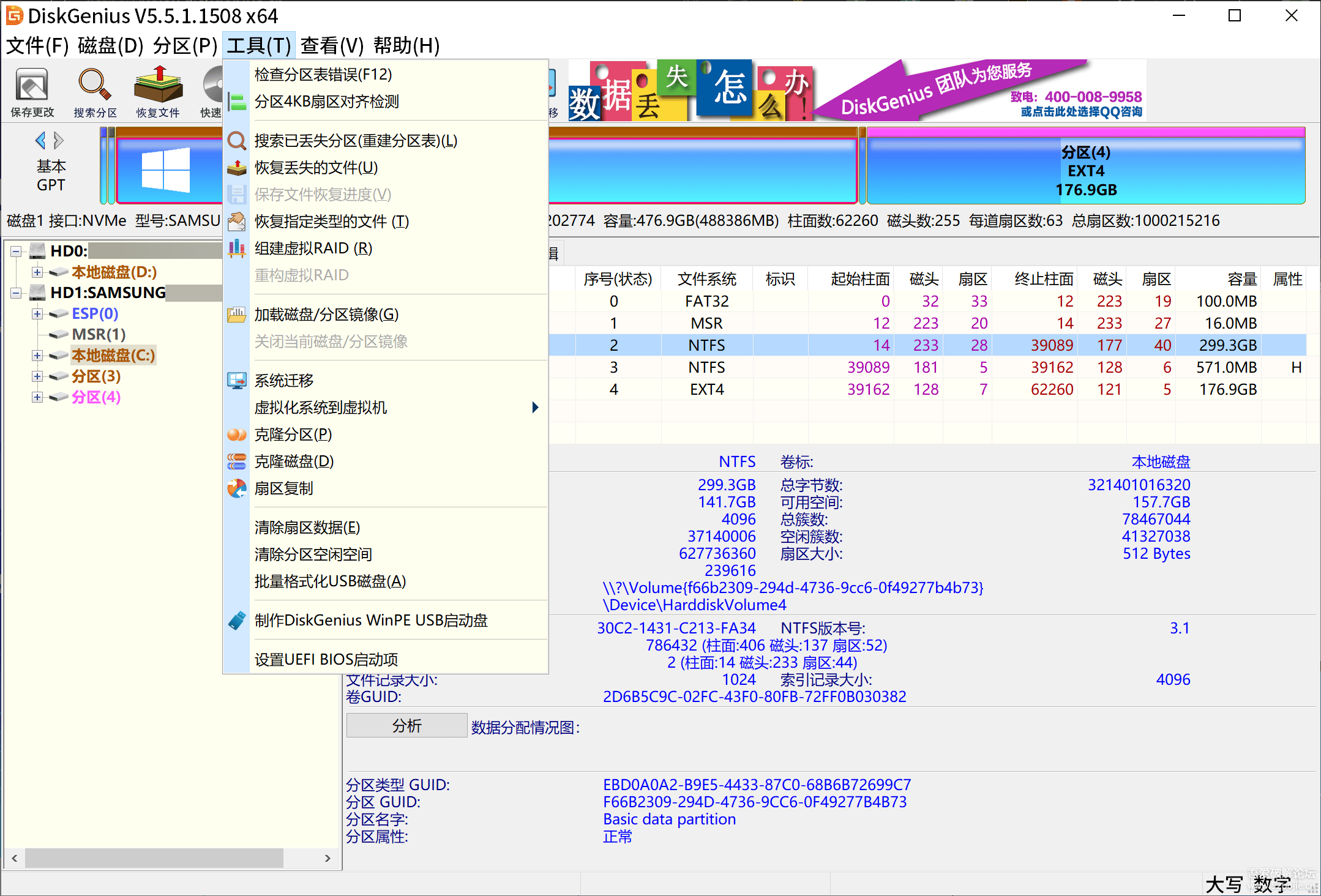The width and height of the screenshot is (1321, 896).
Task: Click the next disk forward arrow
Action: point(59,141)
